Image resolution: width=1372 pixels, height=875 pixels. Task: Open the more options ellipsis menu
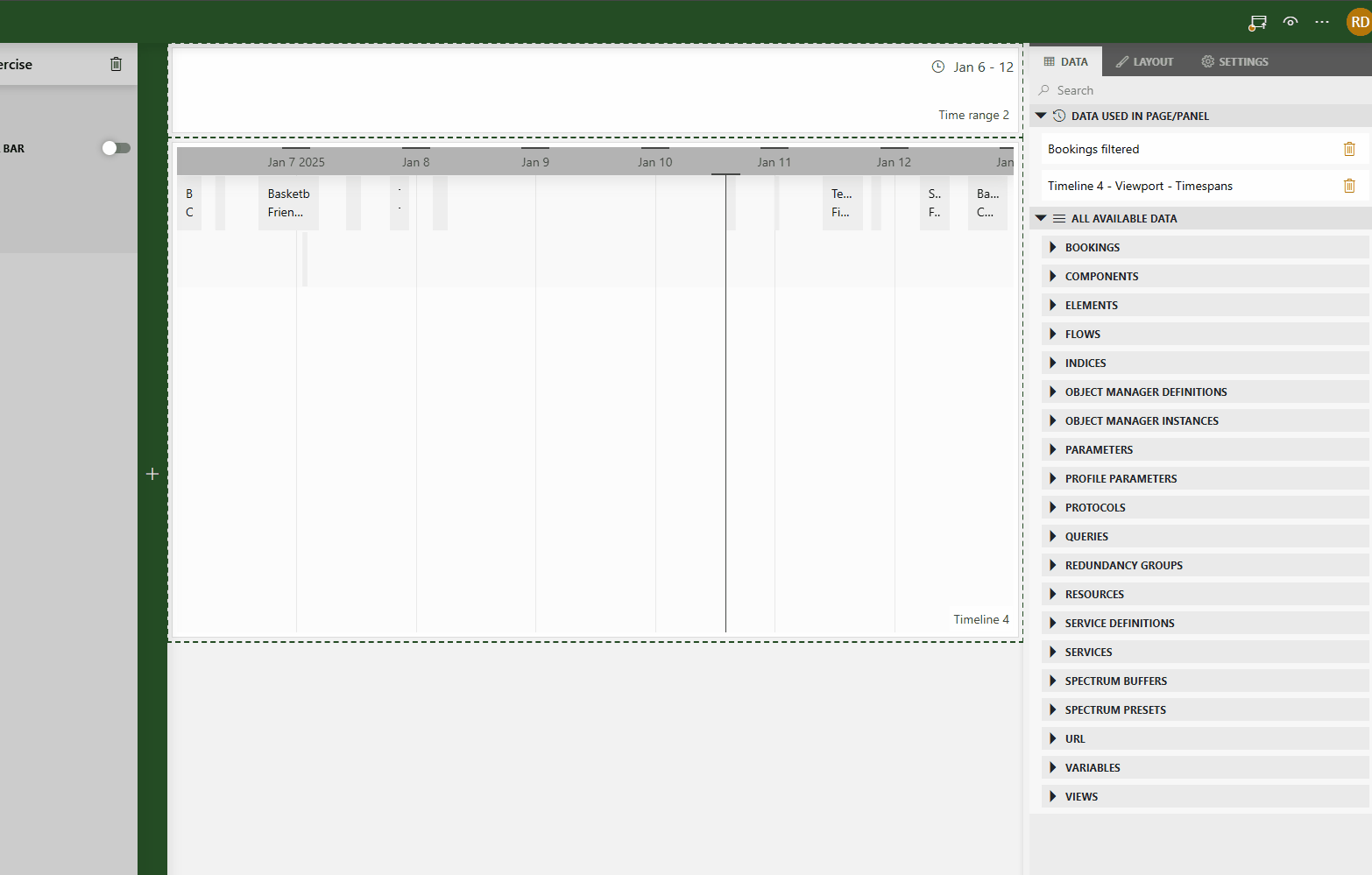tap(1322, 22)
